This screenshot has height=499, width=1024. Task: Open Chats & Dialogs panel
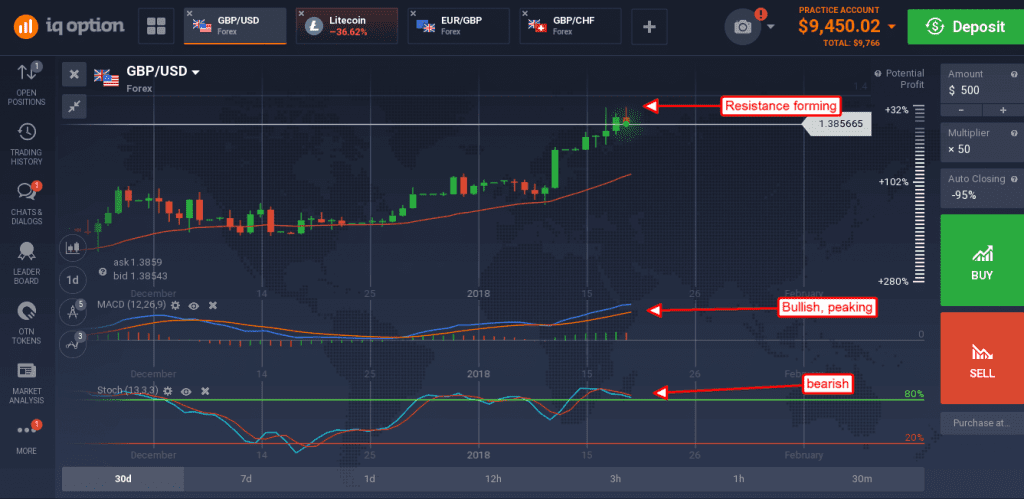point(26,202)
